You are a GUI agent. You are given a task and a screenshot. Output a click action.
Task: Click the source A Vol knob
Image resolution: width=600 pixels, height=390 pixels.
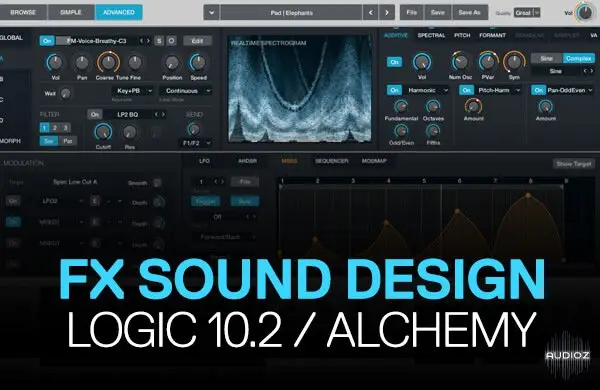pyautogui.click(x=55, y=63)
